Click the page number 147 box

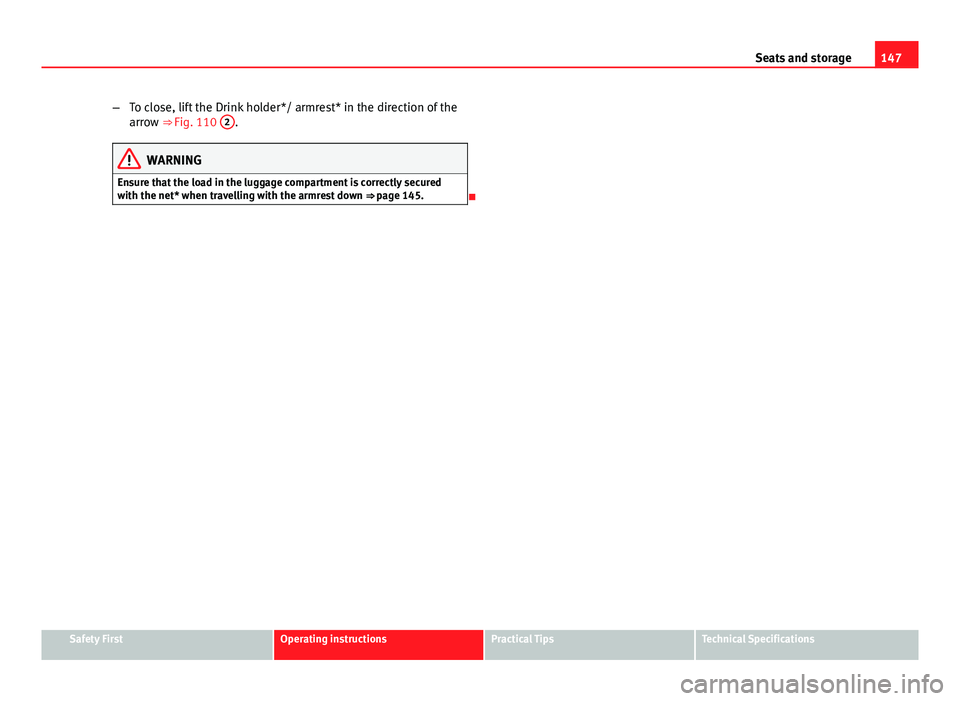(x=896, y=54)
